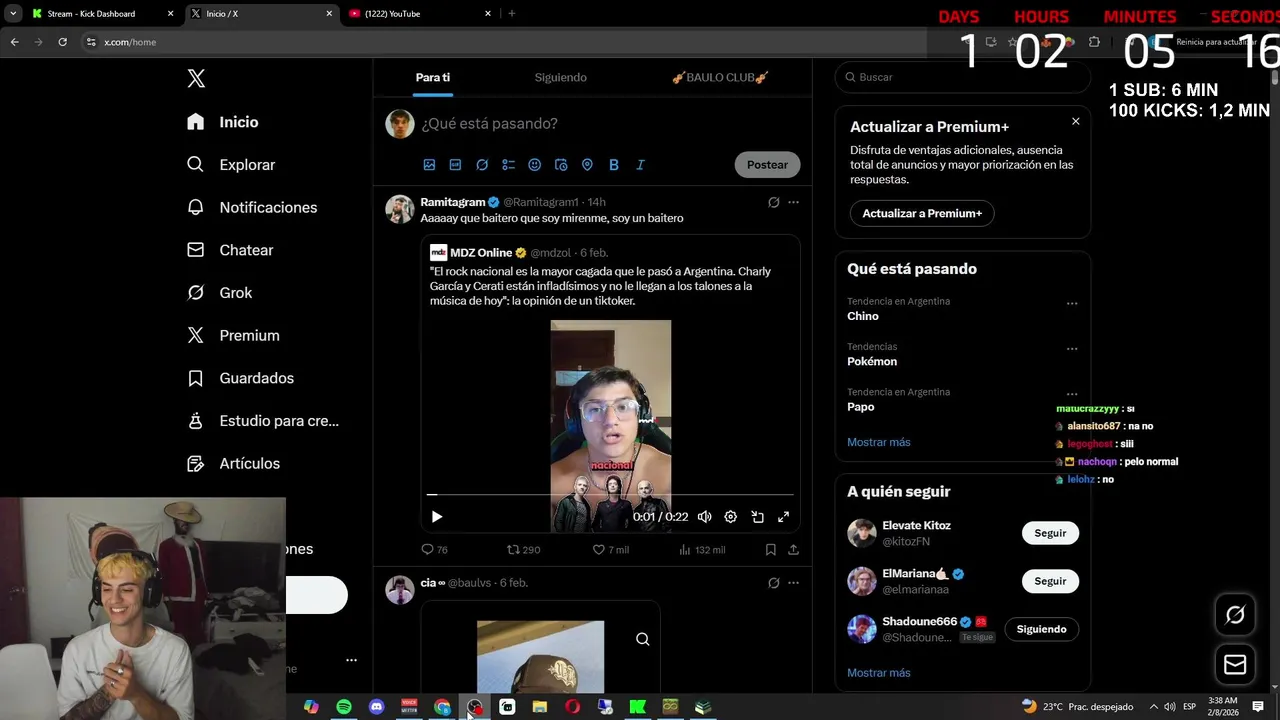Open Chatear in the sidebar
Screen dimensions: 1280x720
[x=230, y=250]
